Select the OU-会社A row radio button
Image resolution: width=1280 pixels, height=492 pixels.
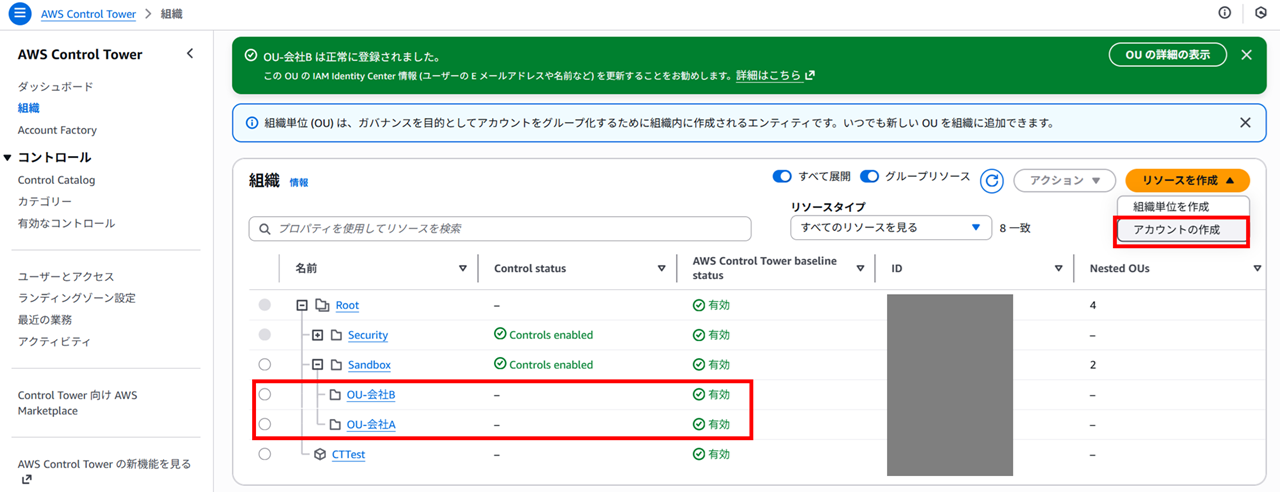[x=265, y=425]
